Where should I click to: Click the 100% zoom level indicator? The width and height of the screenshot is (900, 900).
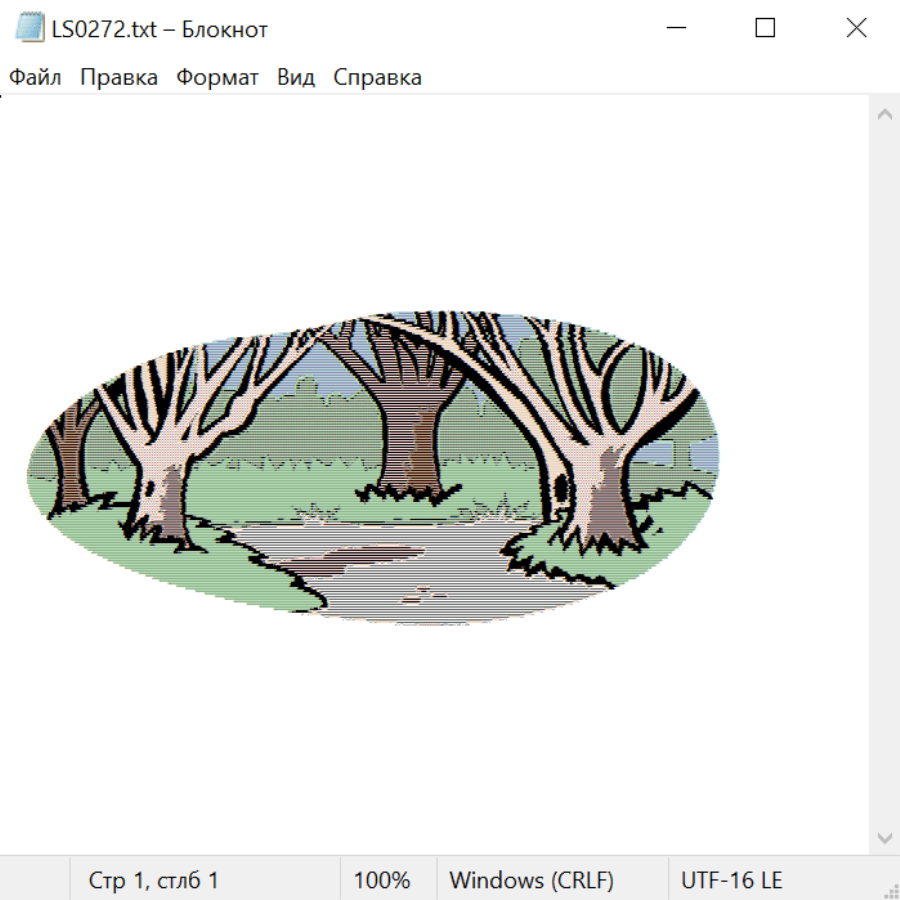[382, 880]
